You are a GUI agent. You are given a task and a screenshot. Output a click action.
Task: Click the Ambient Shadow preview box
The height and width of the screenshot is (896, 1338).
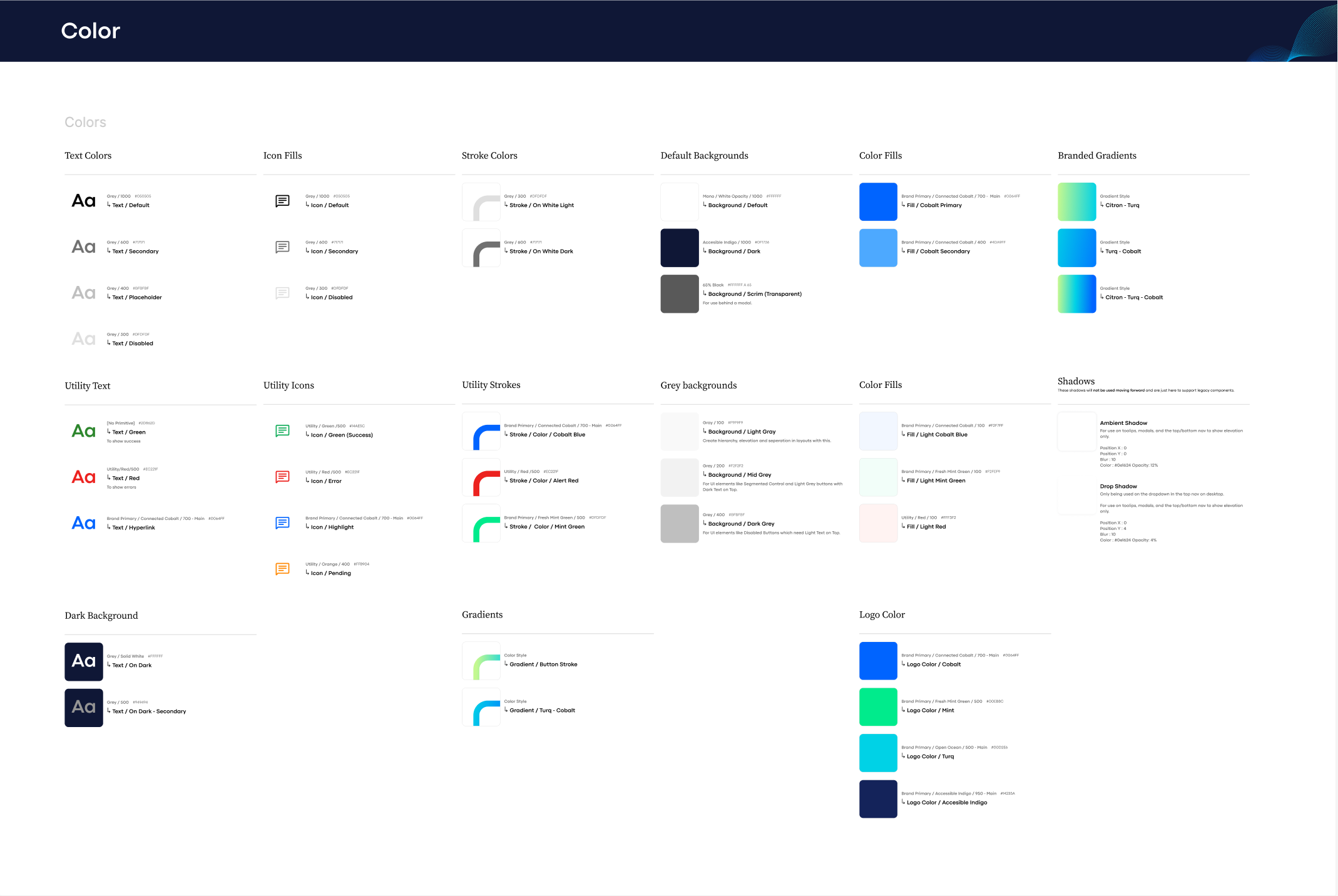(1076, 432)
